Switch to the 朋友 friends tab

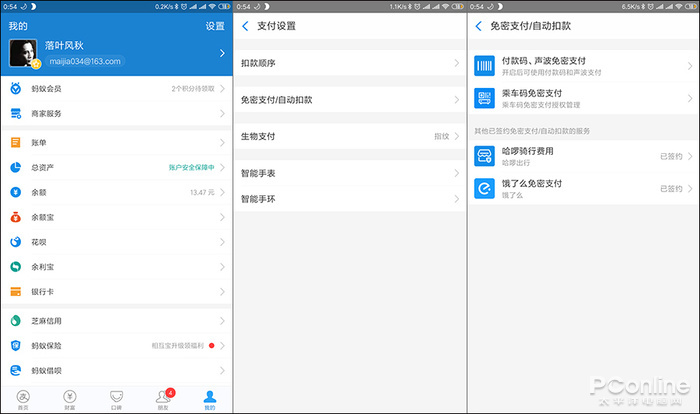pos(163,400)
